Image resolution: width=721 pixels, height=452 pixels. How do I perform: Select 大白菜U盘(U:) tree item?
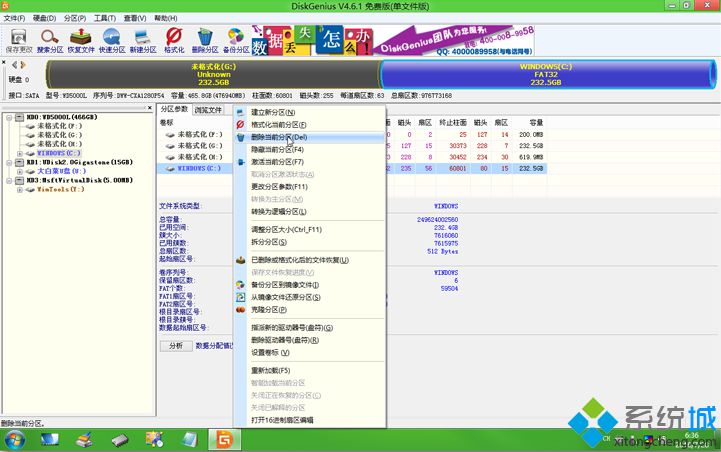tap(61, 171)
